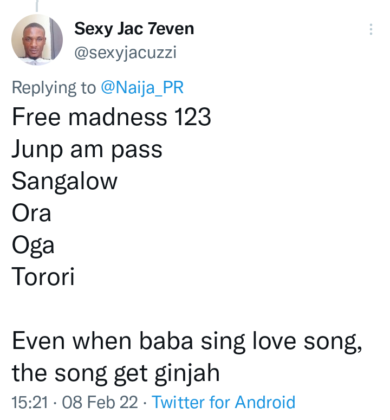Click the 'Junp am pass' line
The height and width of the screenshot is (420, 390).
(87, 150)
